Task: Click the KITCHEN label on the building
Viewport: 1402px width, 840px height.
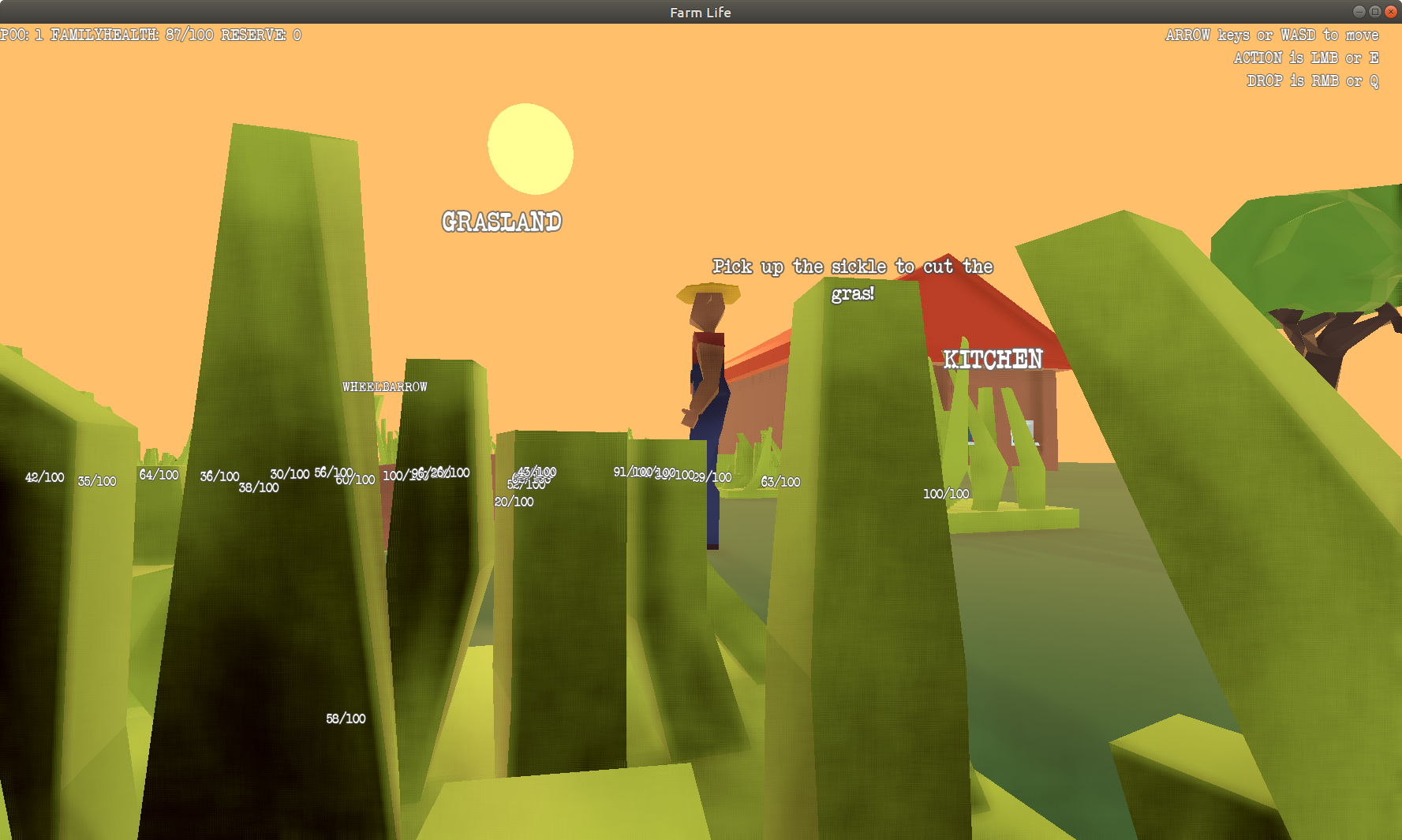Action: pyautogui.click(x=993, y=360)
